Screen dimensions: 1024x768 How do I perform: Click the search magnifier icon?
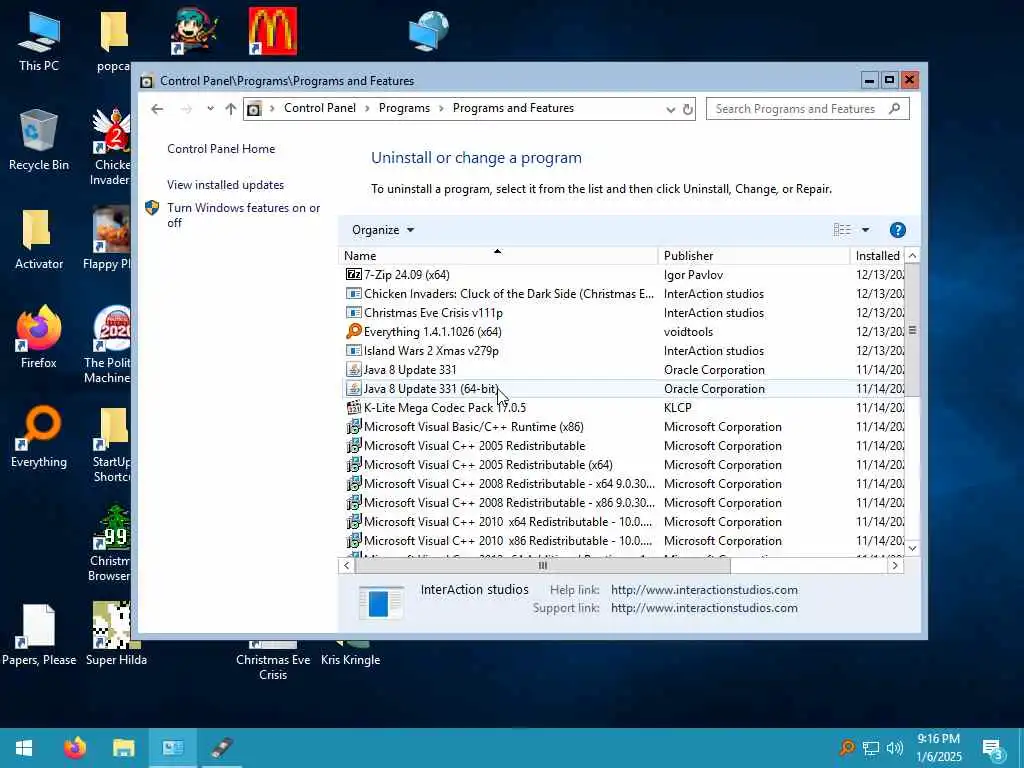click(x=895, y=108)
